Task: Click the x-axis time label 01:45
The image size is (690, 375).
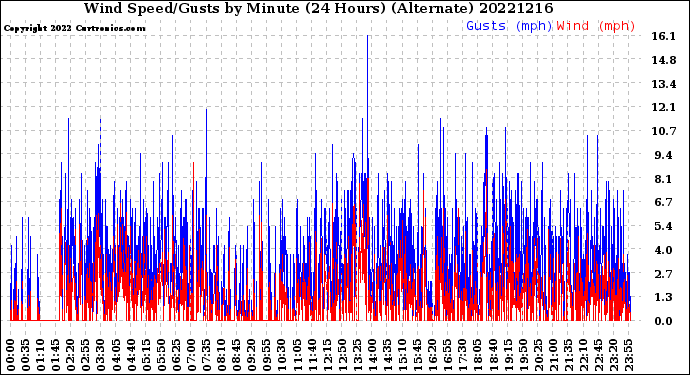Action: click(x=56, y=355)
